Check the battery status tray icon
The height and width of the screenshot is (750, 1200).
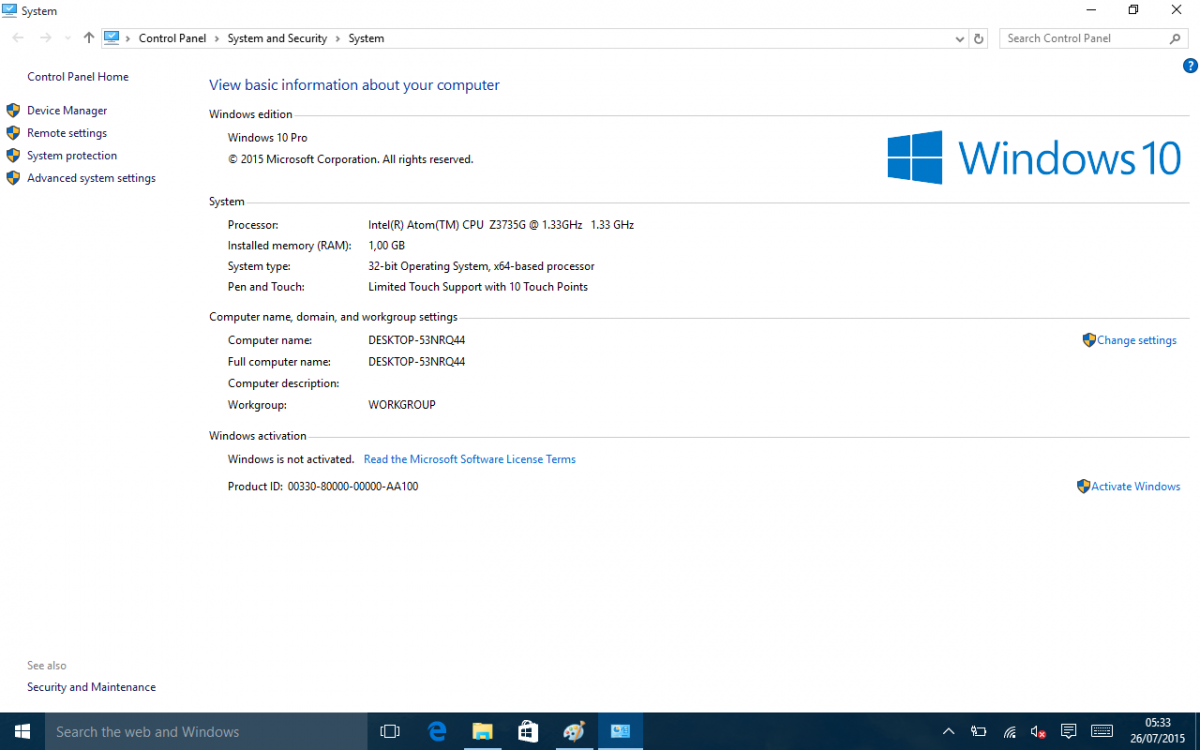(x=979, y=732)
